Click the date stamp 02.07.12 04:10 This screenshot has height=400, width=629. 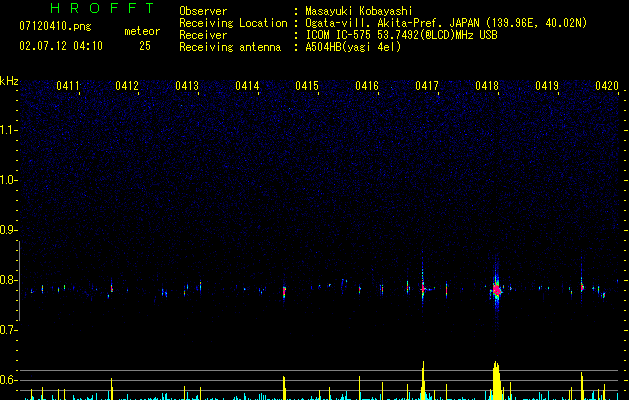(61, 46)
